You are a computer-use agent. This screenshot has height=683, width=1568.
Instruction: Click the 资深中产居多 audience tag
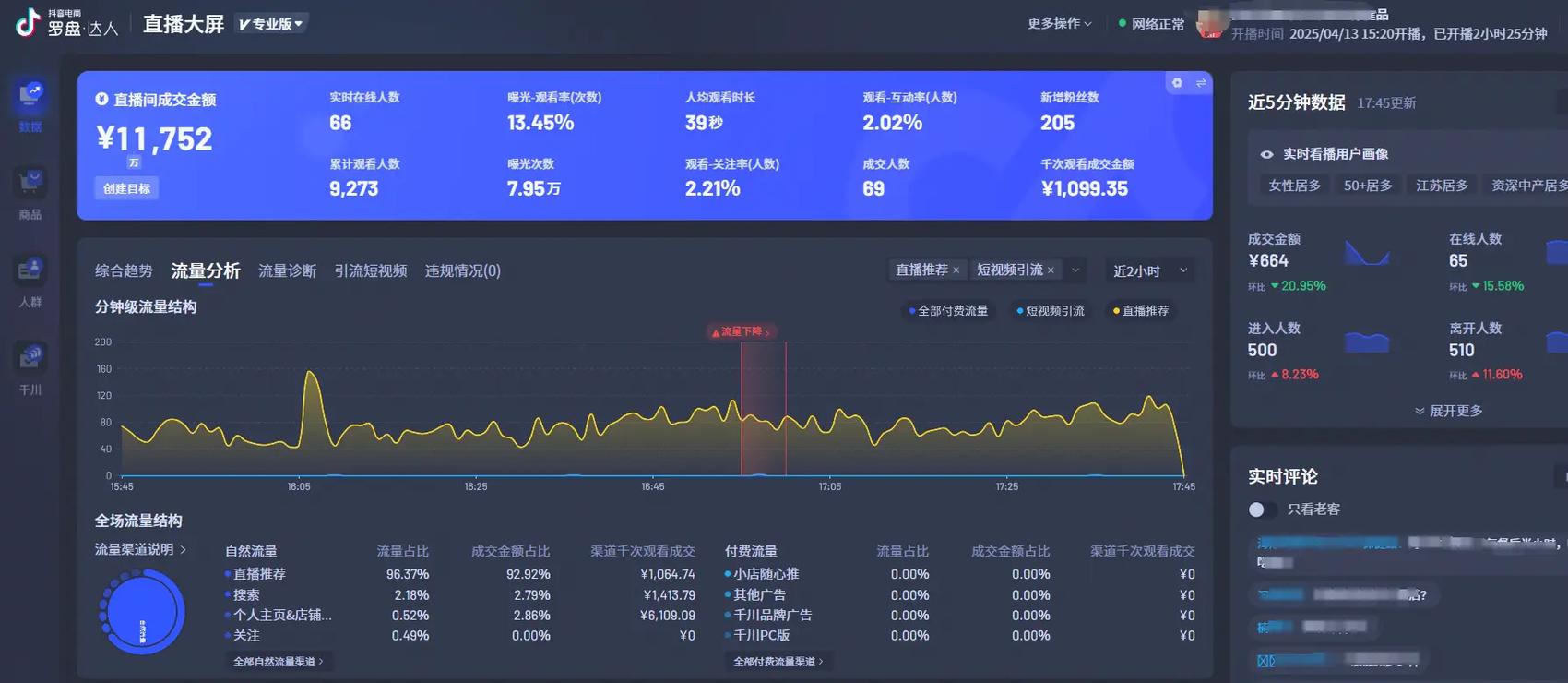pyautogui.click(x=1528, y=186)
